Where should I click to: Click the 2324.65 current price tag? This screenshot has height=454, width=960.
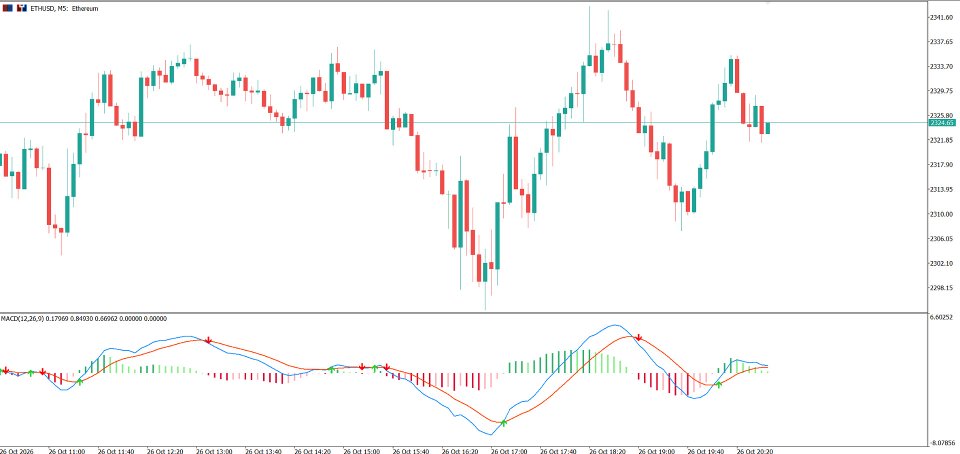point(942,123)
